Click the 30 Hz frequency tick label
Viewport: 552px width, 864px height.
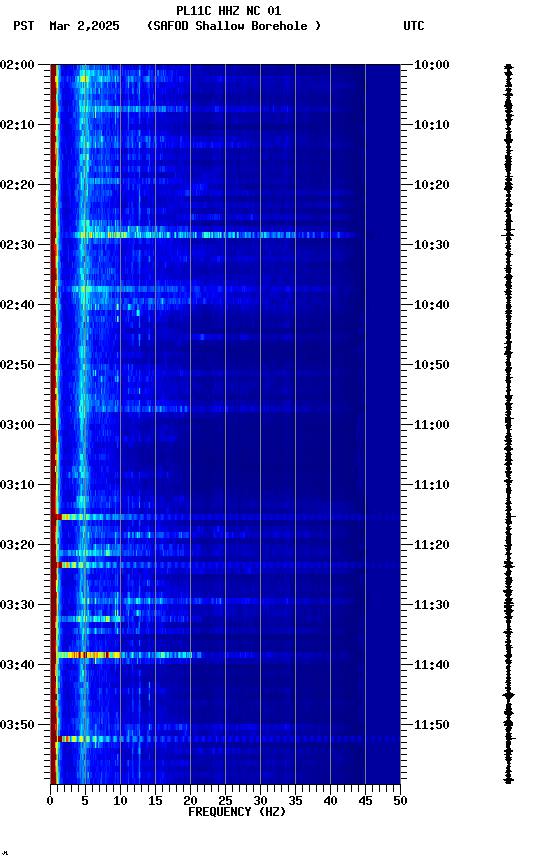pos(260,801)
